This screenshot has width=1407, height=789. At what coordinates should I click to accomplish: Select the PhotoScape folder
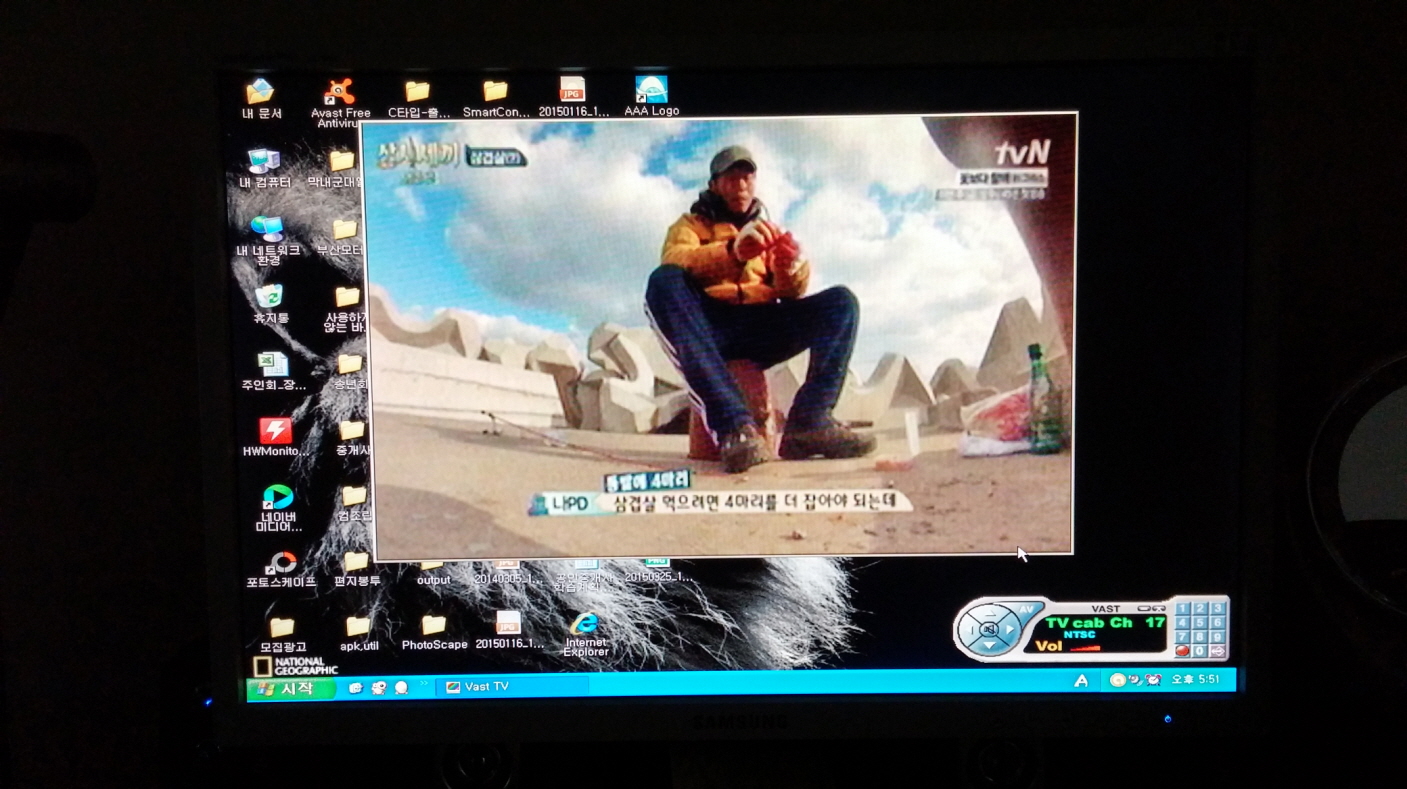434,633
